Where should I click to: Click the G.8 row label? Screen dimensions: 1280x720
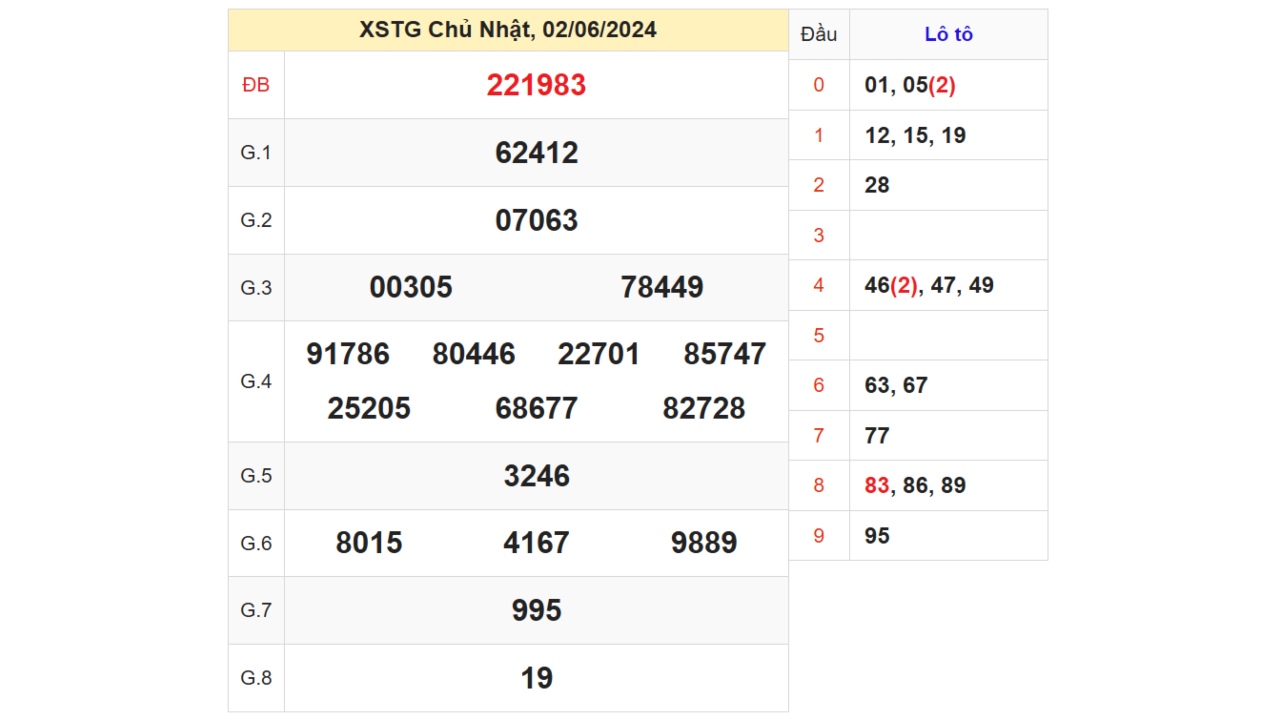[x=256, y=678]
